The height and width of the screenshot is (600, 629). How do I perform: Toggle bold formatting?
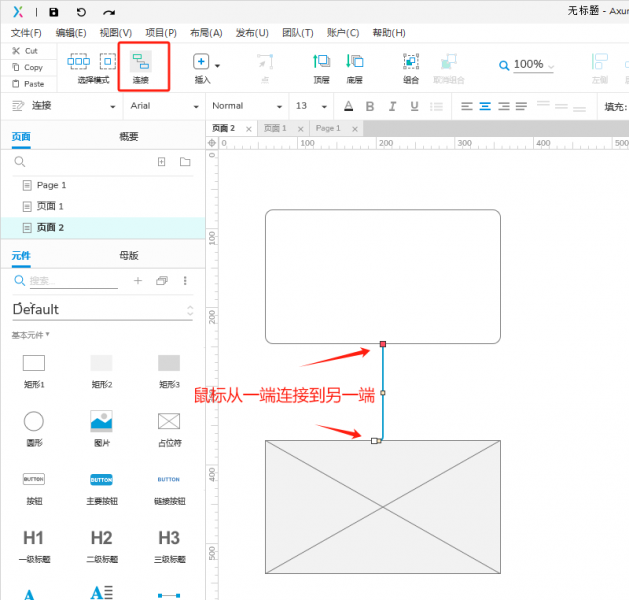[370, 106]
